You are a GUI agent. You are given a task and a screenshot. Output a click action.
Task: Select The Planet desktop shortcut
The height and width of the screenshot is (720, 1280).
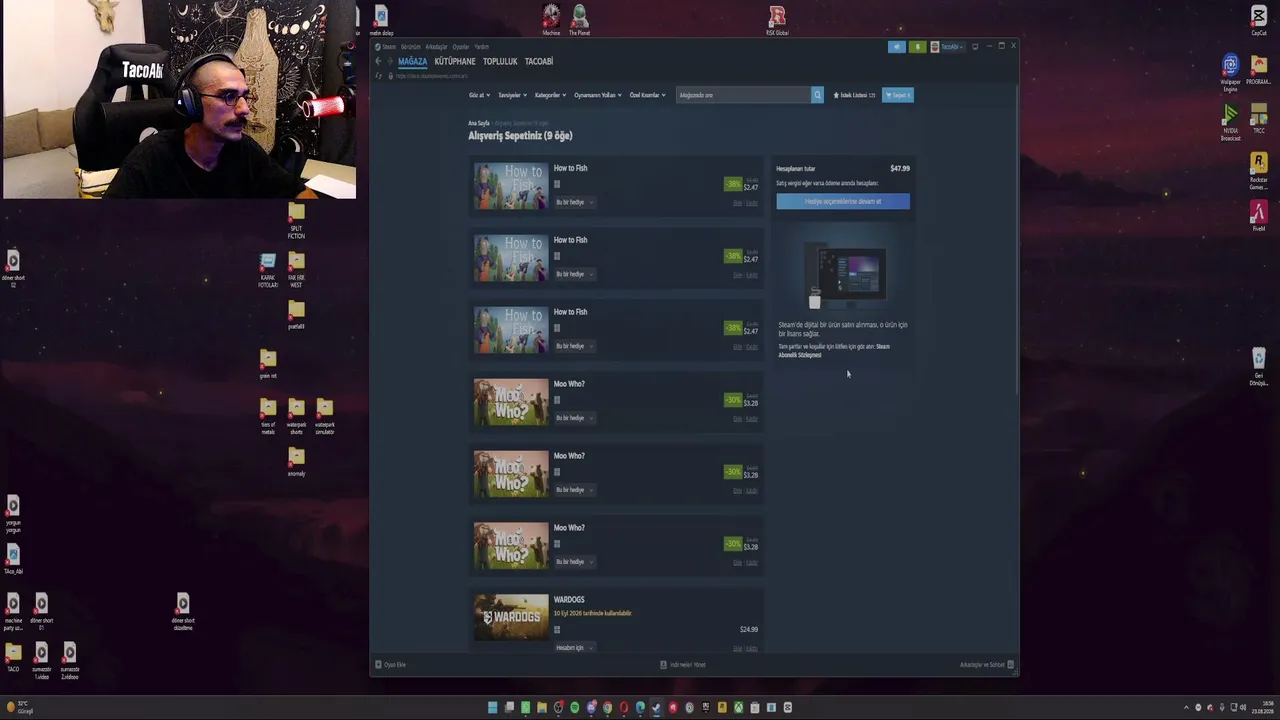click(580, 20)
